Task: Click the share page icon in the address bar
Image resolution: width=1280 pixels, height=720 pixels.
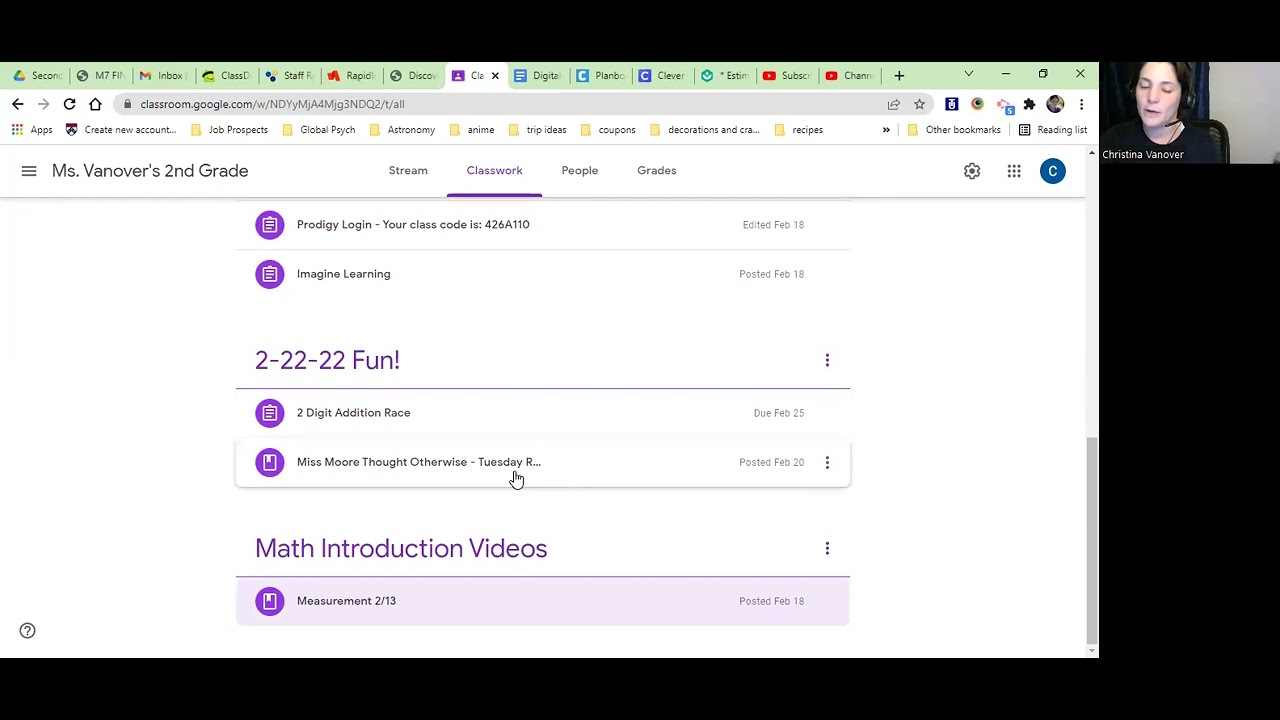Action: 894,104
